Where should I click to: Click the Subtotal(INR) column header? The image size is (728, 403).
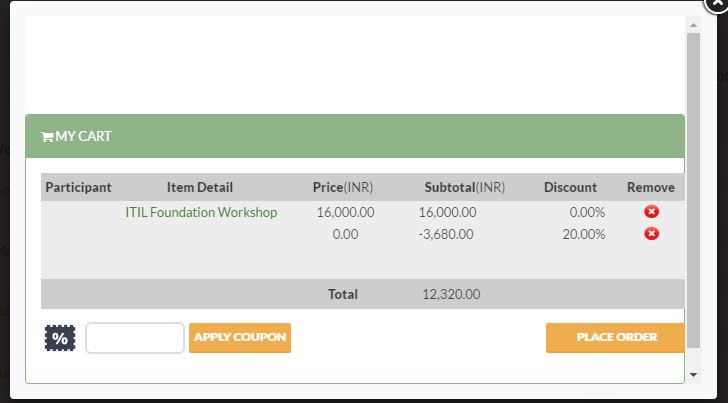point(464,187)
